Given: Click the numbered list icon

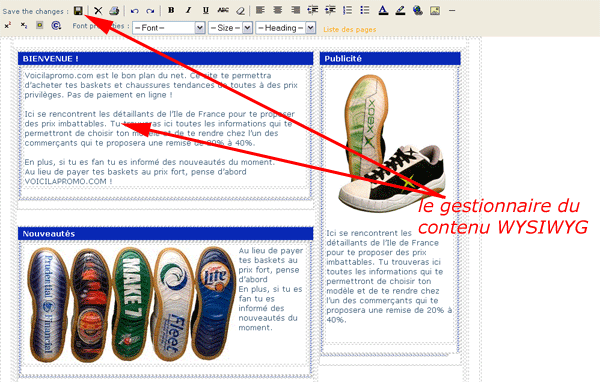Looking at the screenshot, I should pyautogui.click(x=348, y=10).
